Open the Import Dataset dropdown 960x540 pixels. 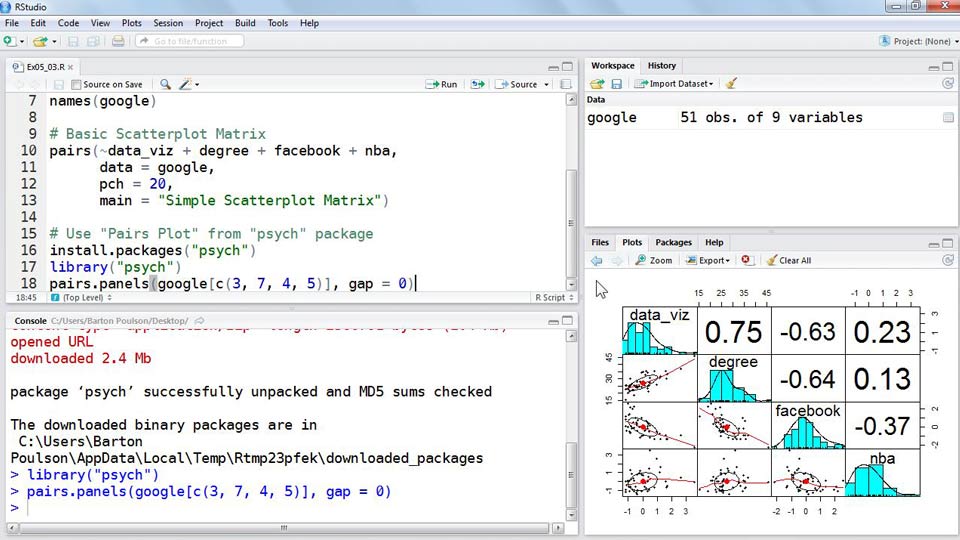(674, 84)
